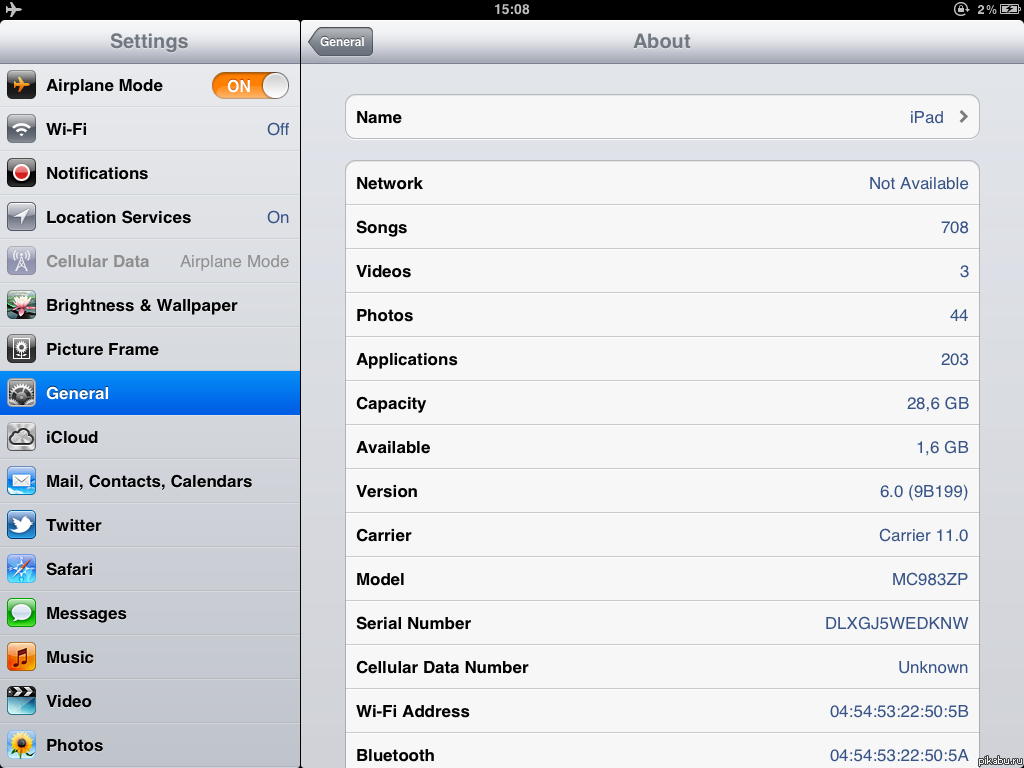Turn off Airplane Mode
Viewport: 1024px width, 768px height.
[x=250, y=85]
